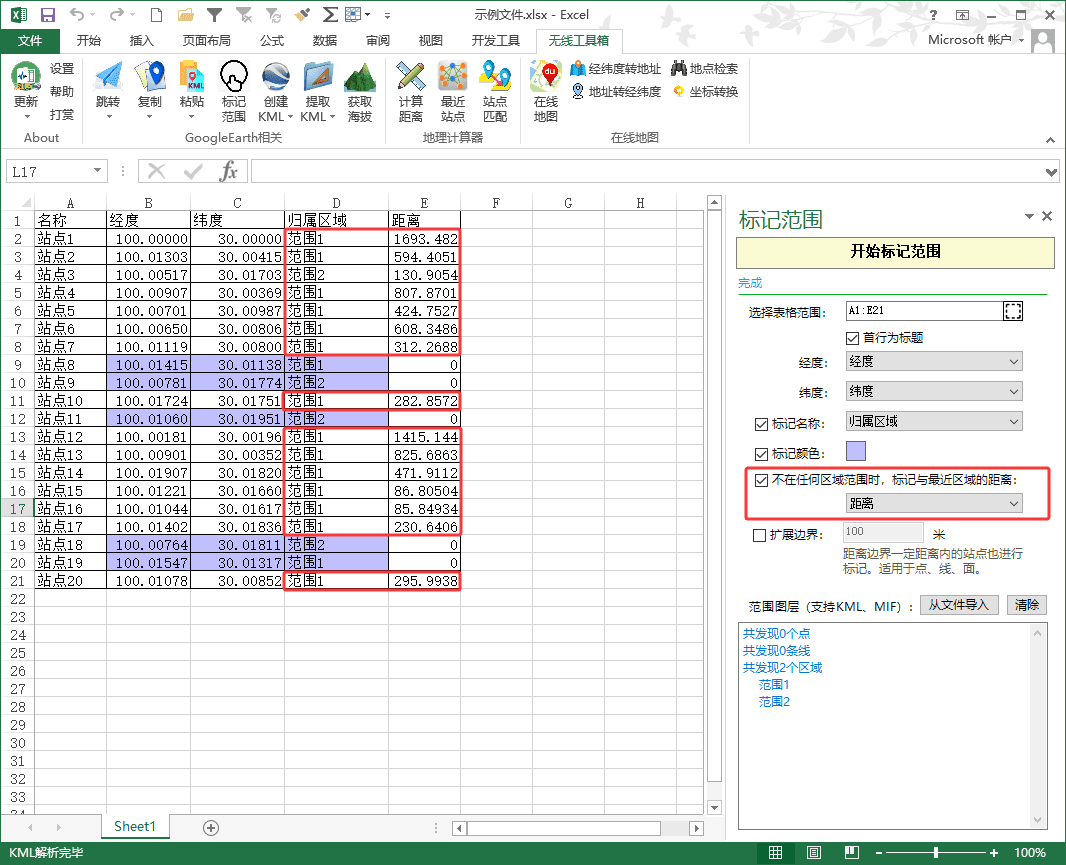Toggle the 不在任何区域范围时 distance checkbox
The width and height of the screenshot is (1066, 865).
pyautogui.click(x=761, y=481)
